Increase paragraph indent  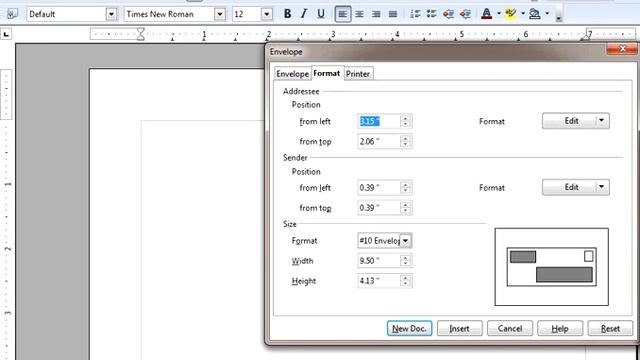click(x=465, y=14)
